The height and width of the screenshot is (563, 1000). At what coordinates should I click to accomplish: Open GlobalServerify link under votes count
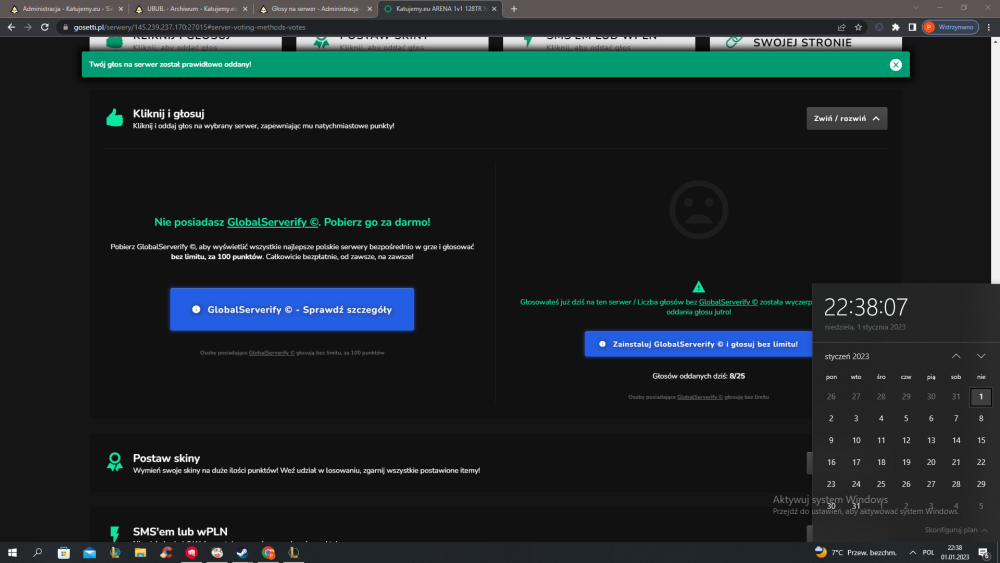700,397
